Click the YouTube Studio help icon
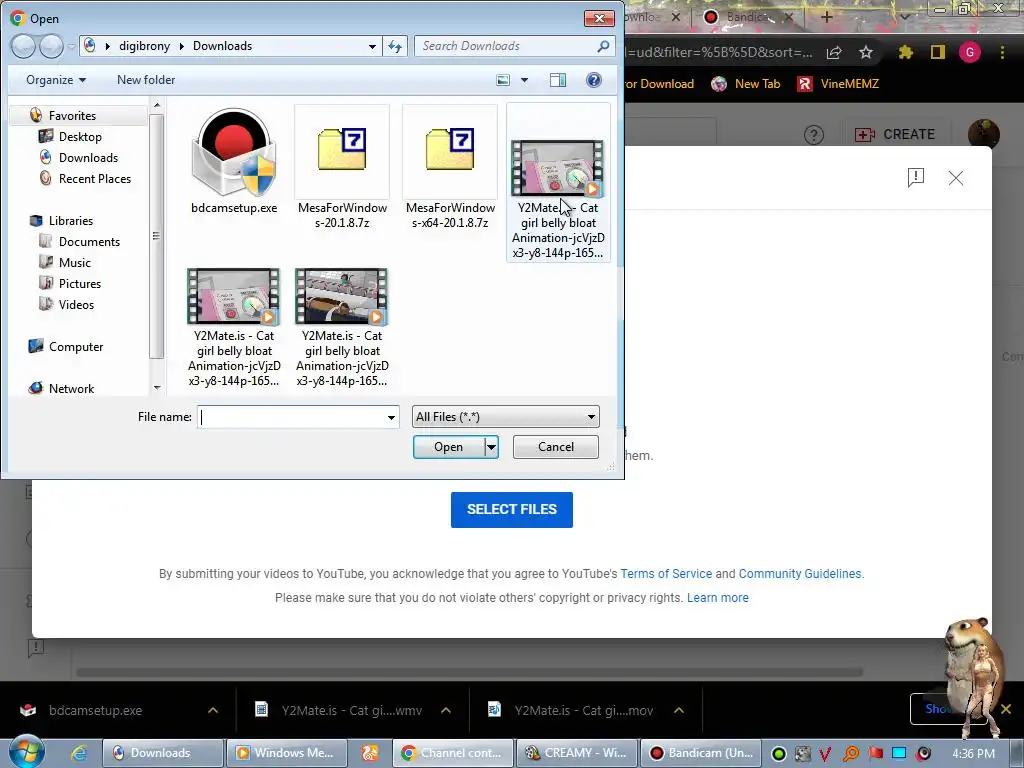 point(814,135)
